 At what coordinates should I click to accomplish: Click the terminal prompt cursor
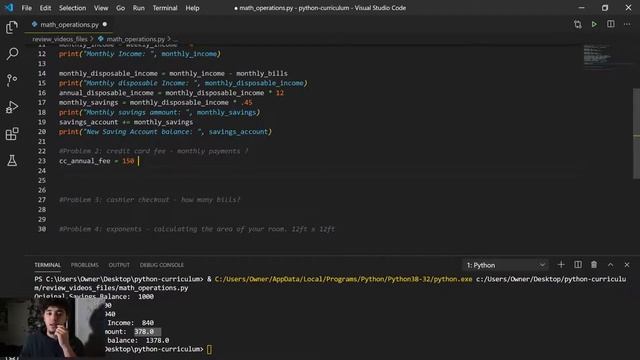pos(209,349)
